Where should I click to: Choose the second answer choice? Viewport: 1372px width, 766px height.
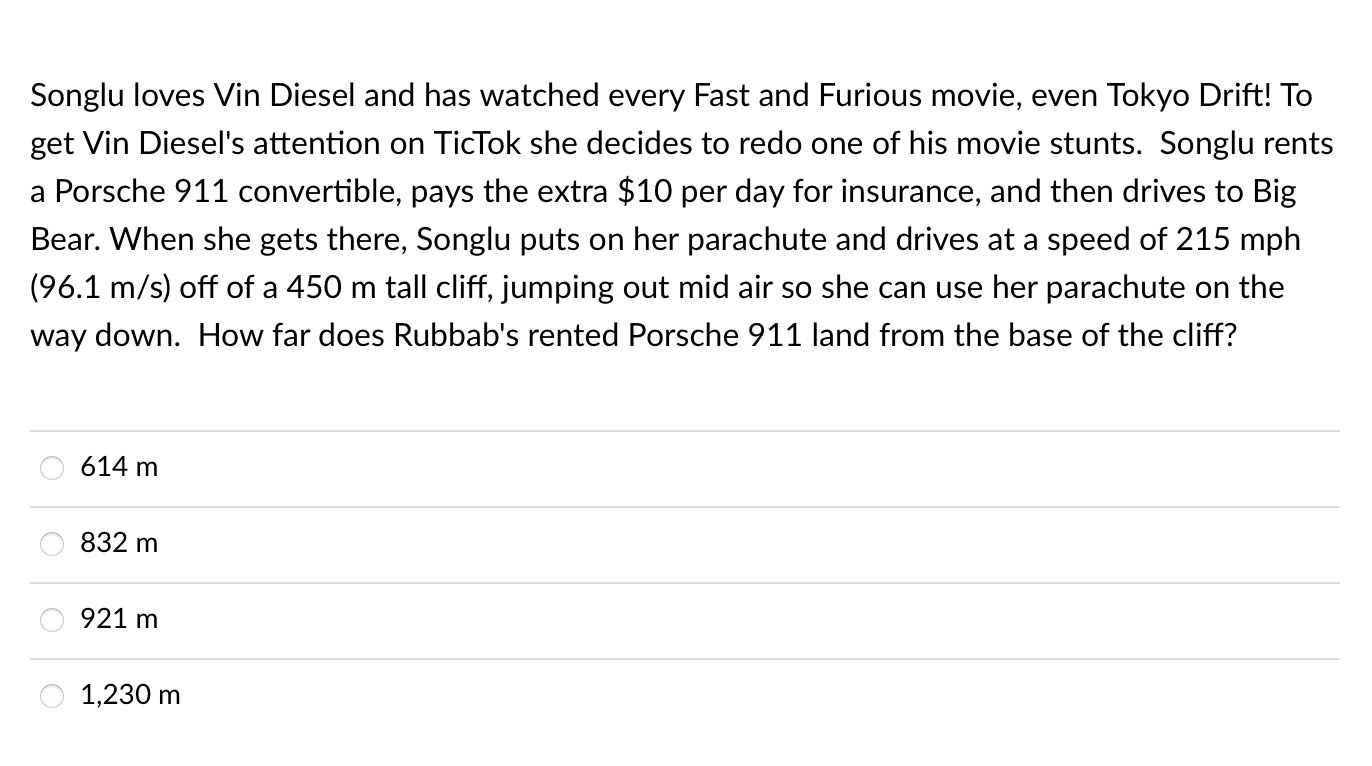click(x=119, y=542)
